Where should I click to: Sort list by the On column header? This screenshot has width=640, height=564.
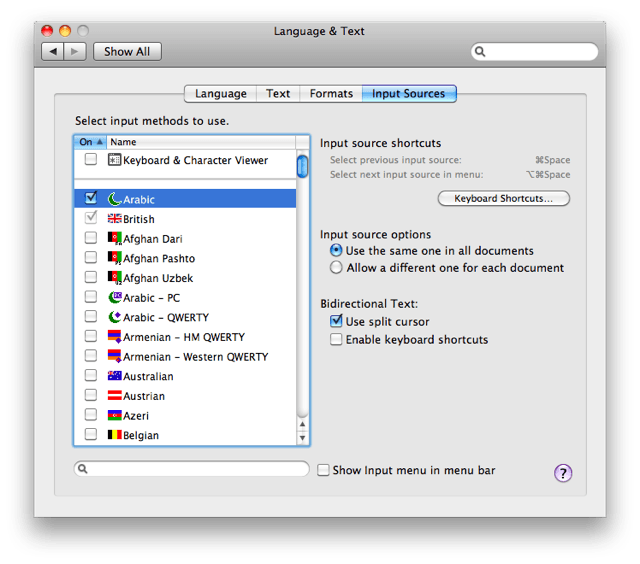[x=89, y=142]
